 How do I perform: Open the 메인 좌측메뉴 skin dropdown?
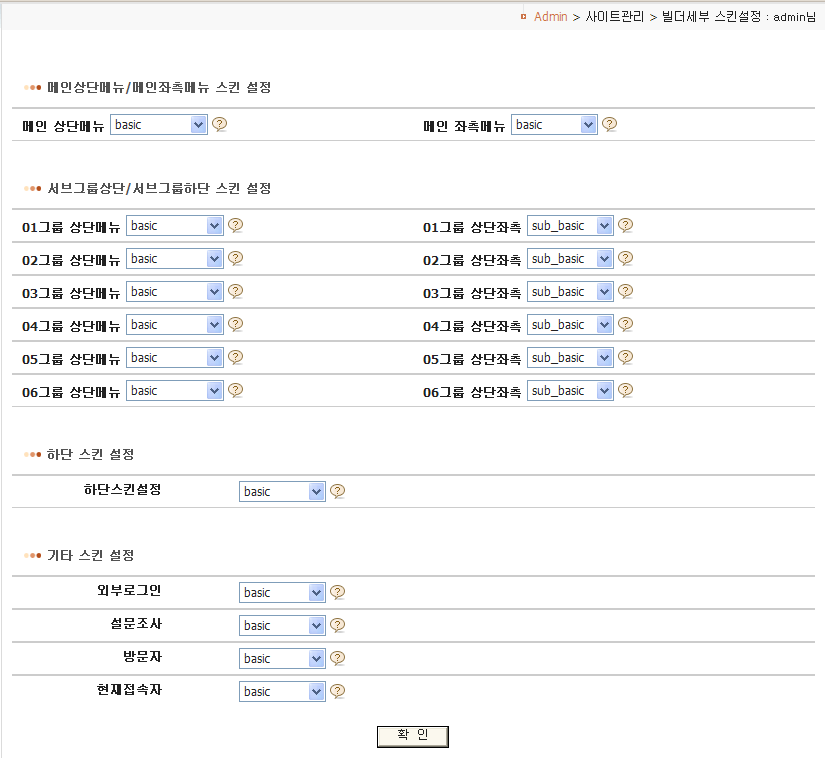pyautogui.click(x=554, y=125)
